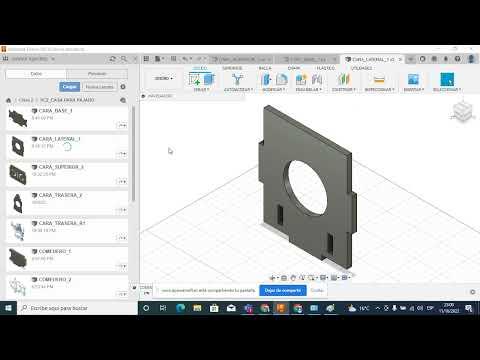Screen dimensions: 480x360
Task: Expand the Inspeccionar dropdown menu
Action: pos(379,89)
